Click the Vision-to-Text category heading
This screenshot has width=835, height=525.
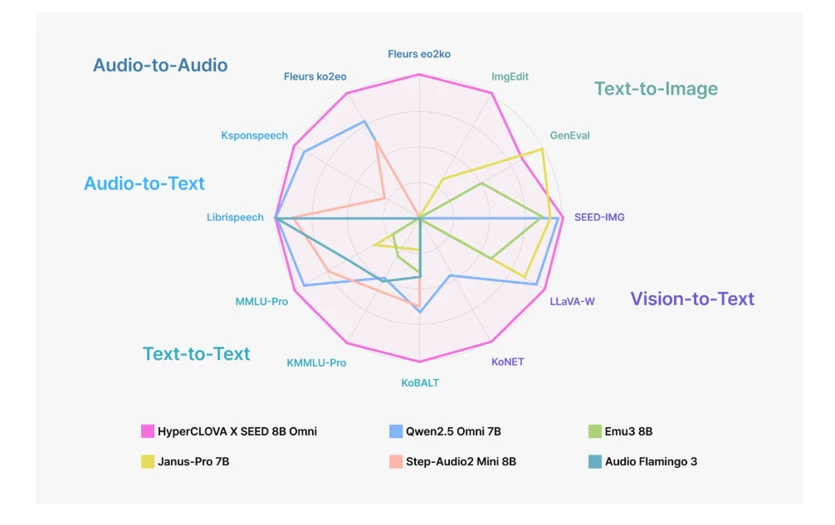tap(692, 299)
